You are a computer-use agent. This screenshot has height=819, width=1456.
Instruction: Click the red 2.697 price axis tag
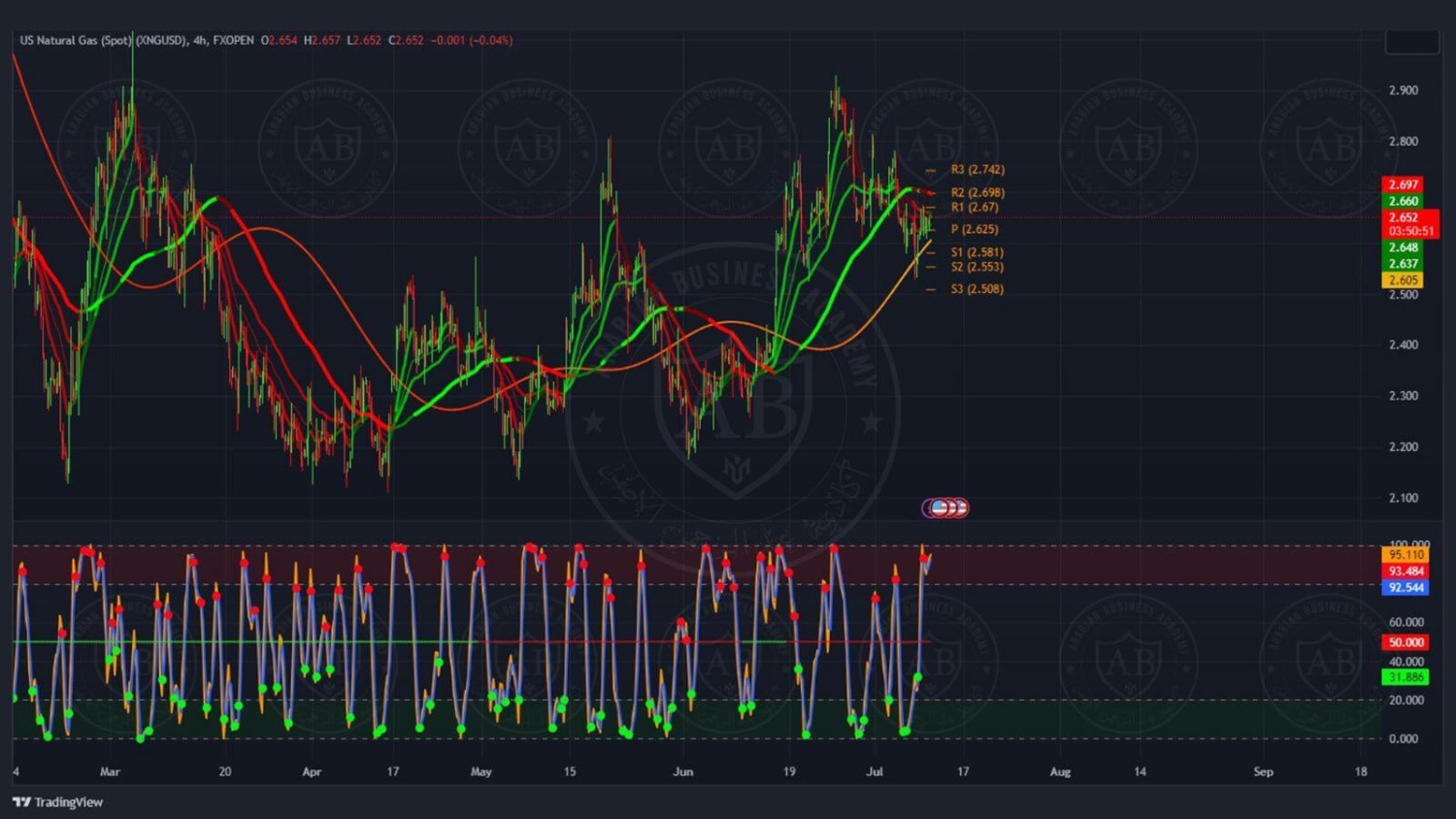point(1403,184)
